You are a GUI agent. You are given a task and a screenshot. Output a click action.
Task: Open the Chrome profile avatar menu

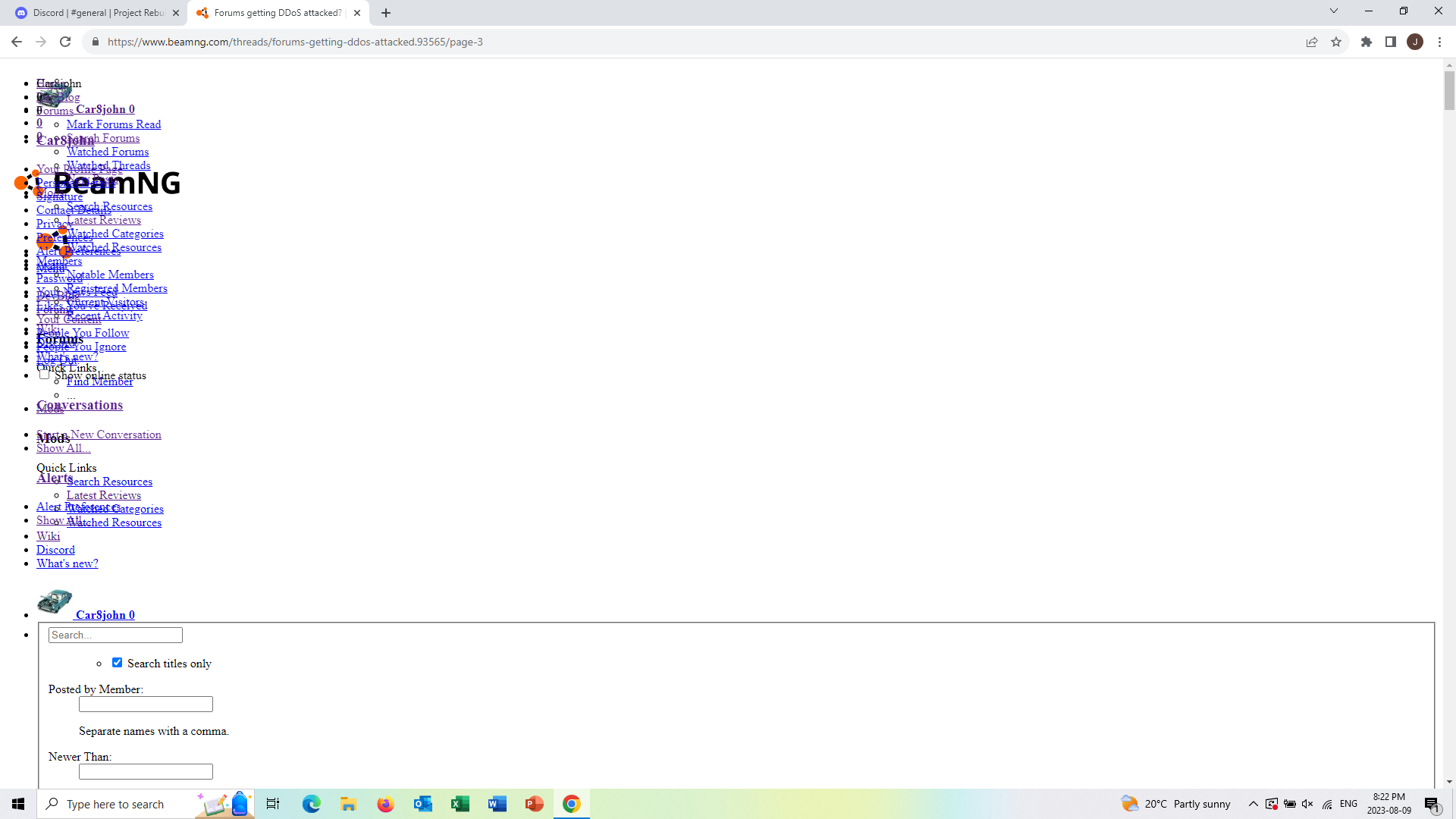click(x=1415, y=42)
